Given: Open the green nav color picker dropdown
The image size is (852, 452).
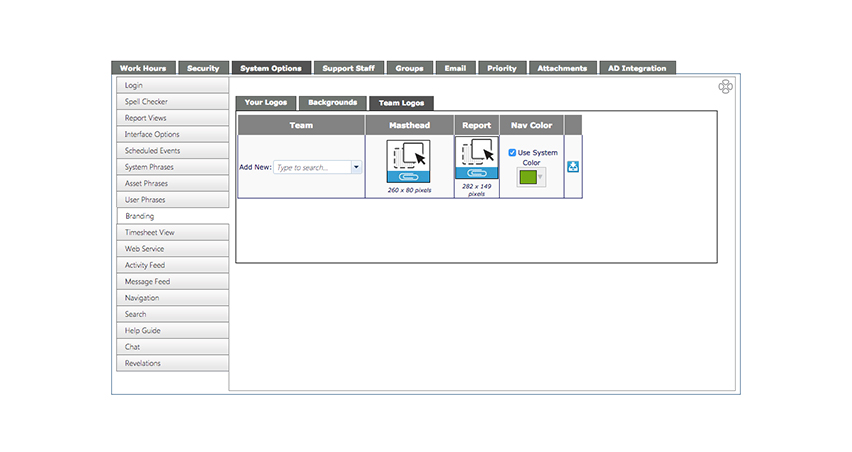Looking at the screenshot, I should click(531, 177).
